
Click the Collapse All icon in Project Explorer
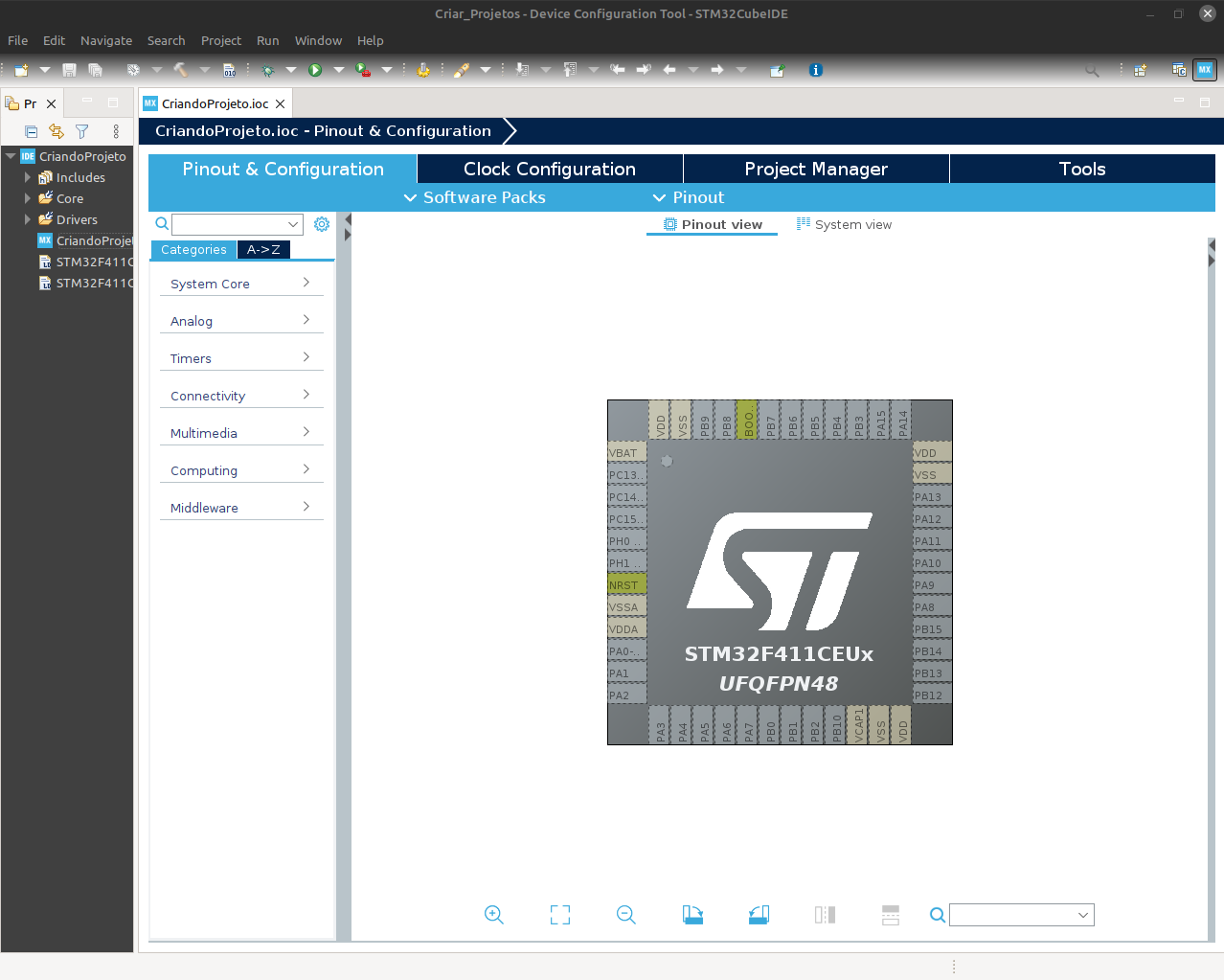[31, 131]
